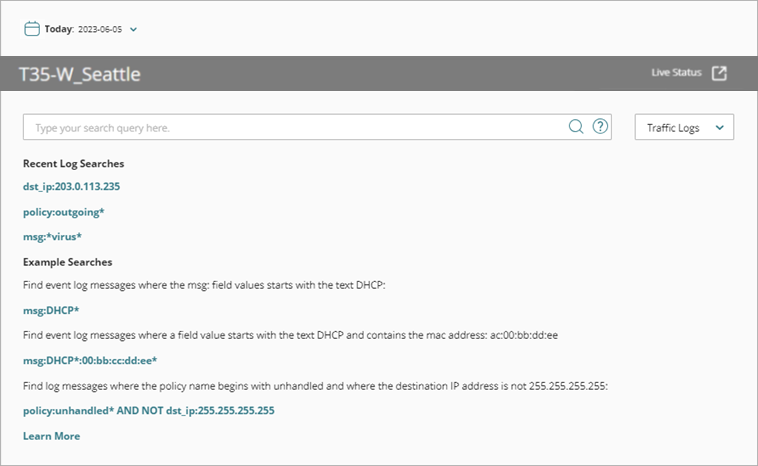Try the msg:DHCP* example search

pyautogui.click(x=51, y=310)
